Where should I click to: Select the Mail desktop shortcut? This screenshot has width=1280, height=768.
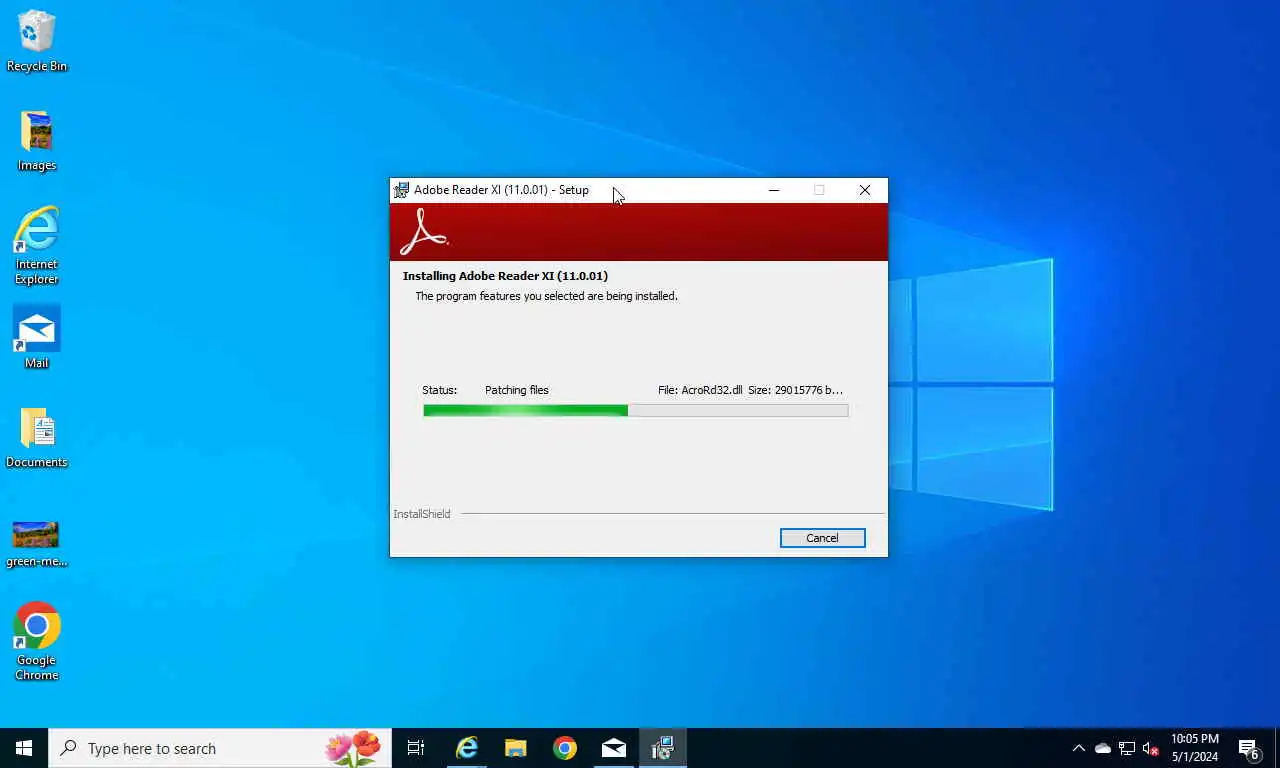(37, 337)
